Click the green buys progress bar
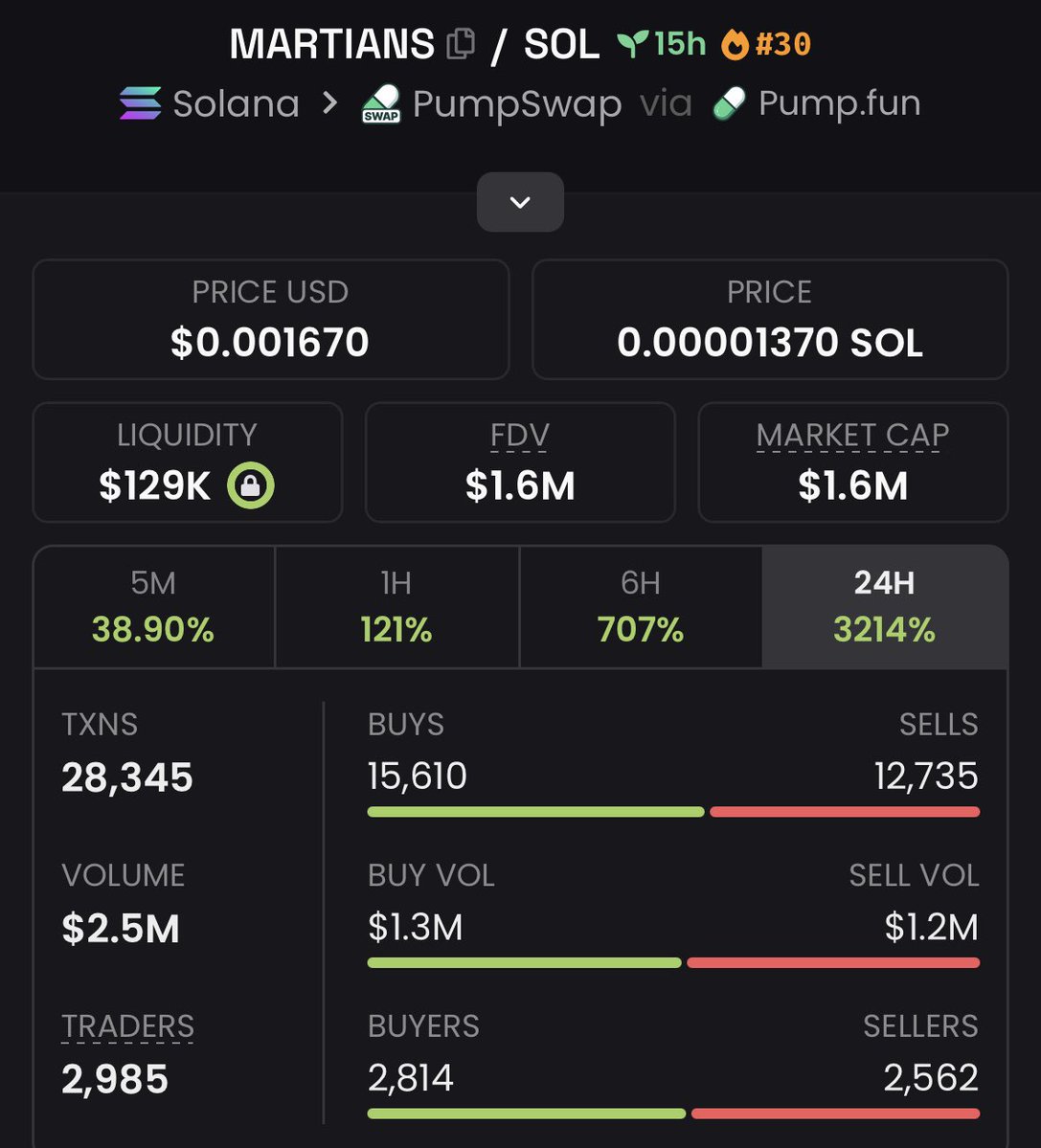 pyautogui.click(x=536, y=812)
